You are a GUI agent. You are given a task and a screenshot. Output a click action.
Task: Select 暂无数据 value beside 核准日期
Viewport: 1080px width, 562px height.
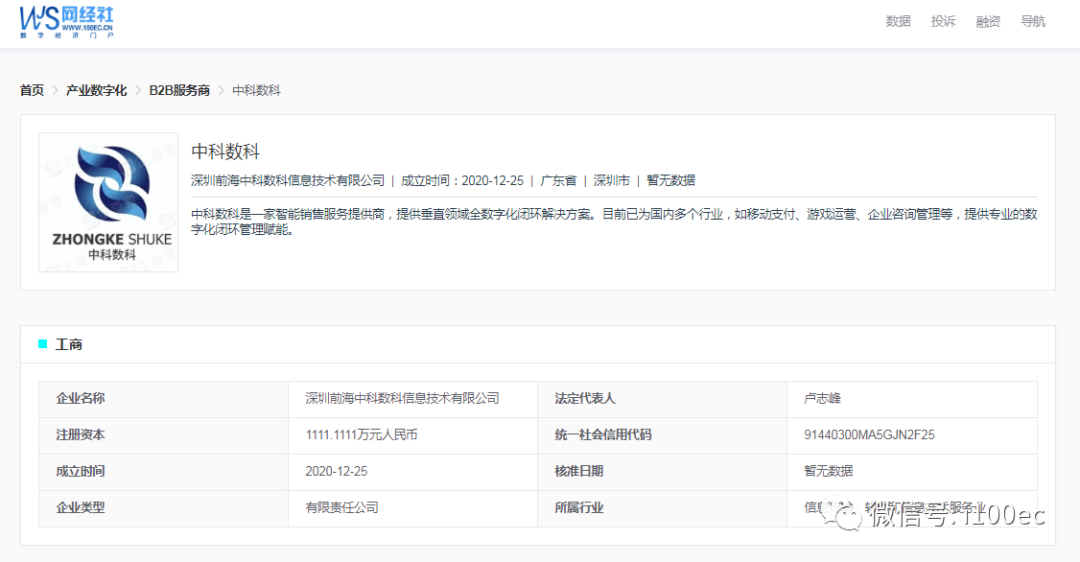point(912,472)
